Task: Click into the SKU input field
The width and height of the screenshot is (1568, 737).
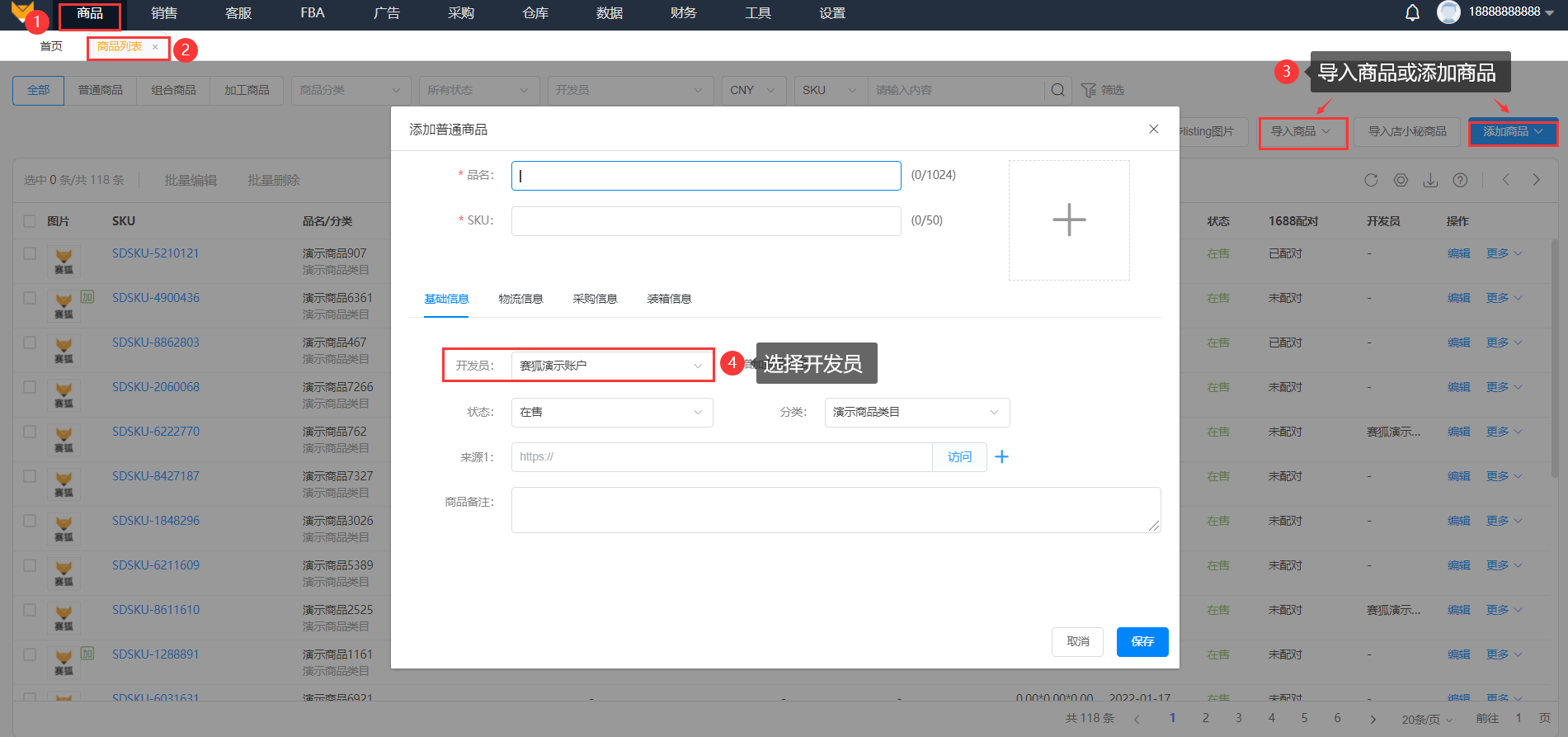Action: pyautogui.click(x=705, y=220)
